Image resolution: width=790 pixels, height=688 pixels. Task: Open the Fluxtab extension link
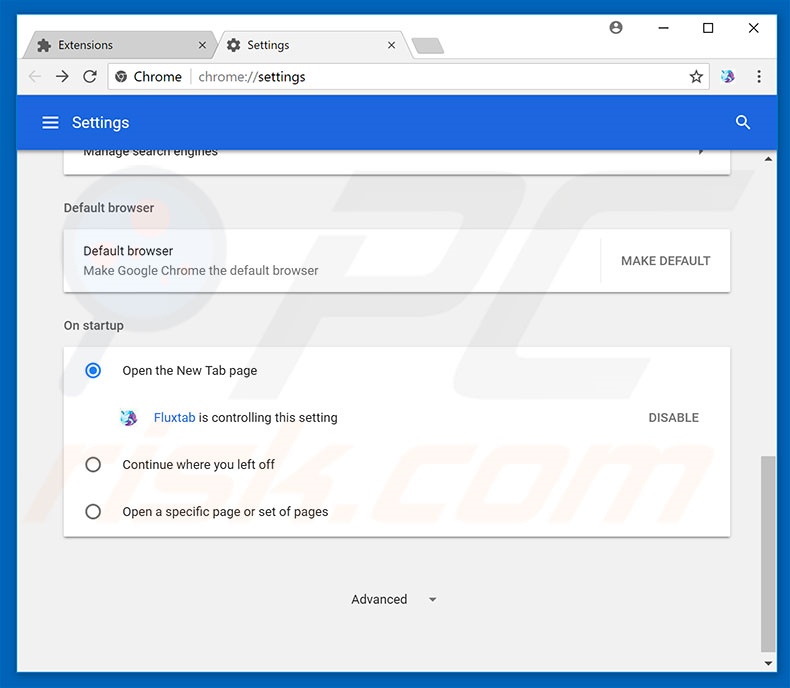[174, 417]
